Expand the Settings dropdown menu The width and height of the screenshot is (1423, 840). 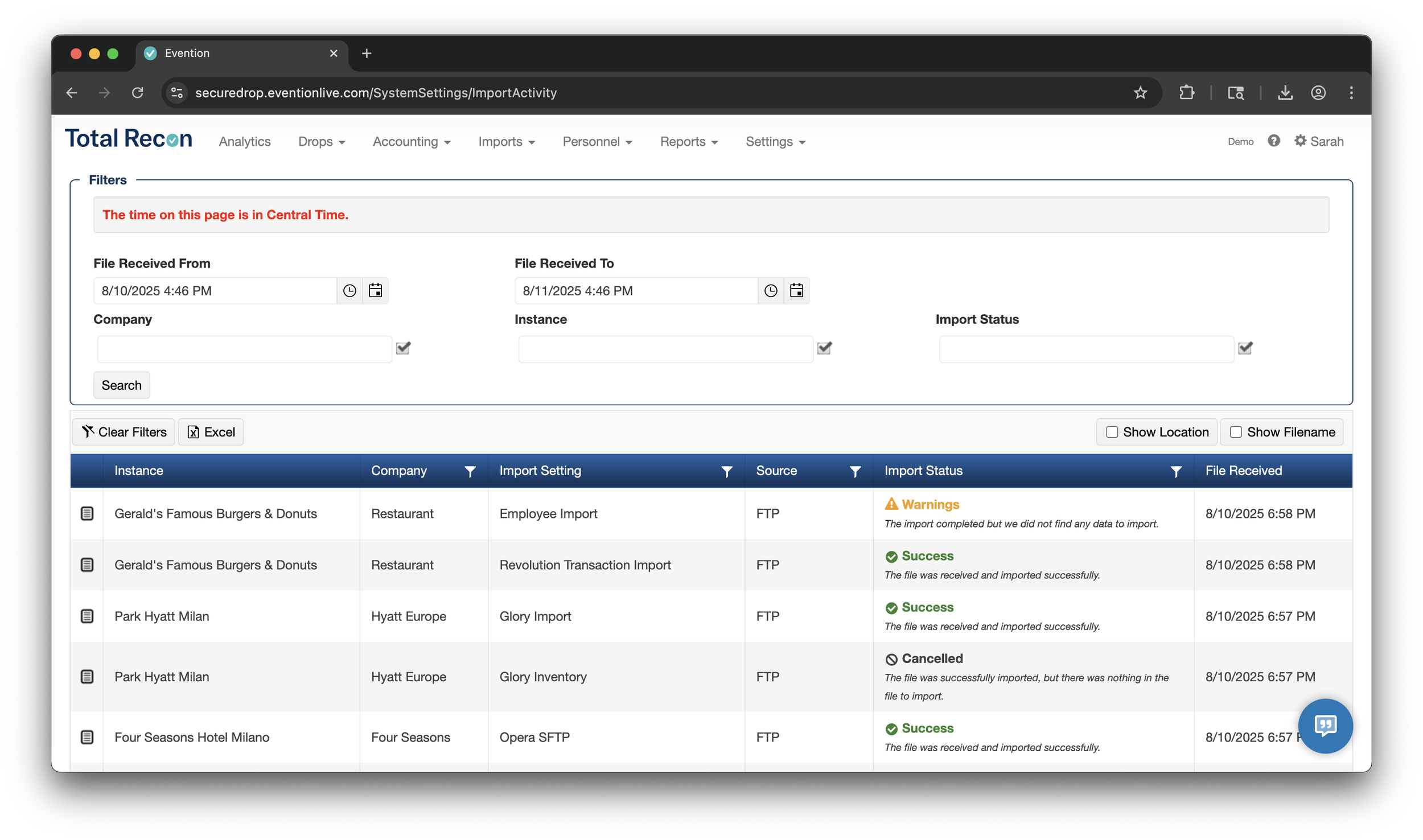point(775,142)
